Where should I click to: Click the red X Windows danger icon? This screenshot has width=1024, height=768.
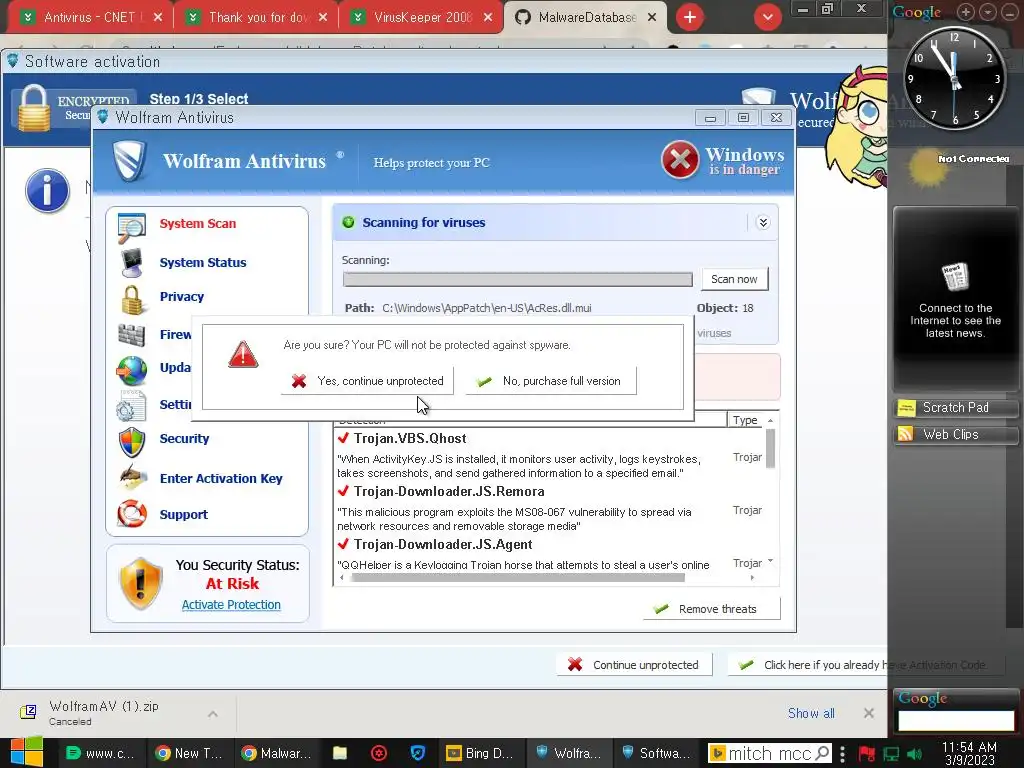click(x=680, y=160)
